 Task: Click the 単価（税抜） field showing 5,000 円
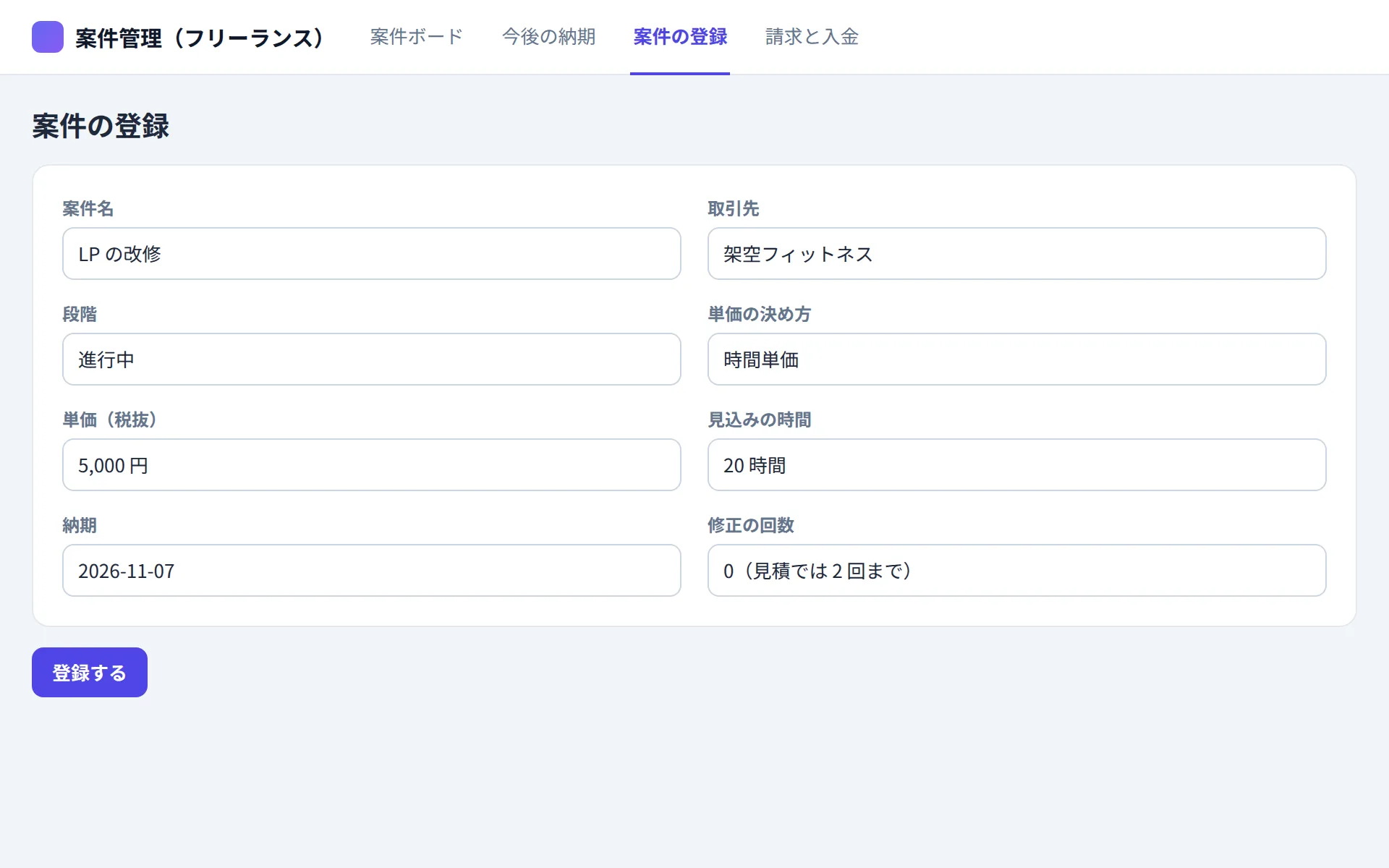pos(372,465)
